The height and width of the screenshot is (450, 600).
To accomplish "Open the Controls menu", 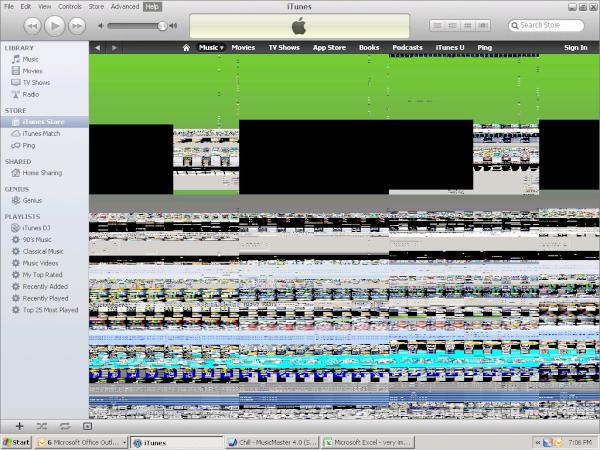I will tap(70, 7).
